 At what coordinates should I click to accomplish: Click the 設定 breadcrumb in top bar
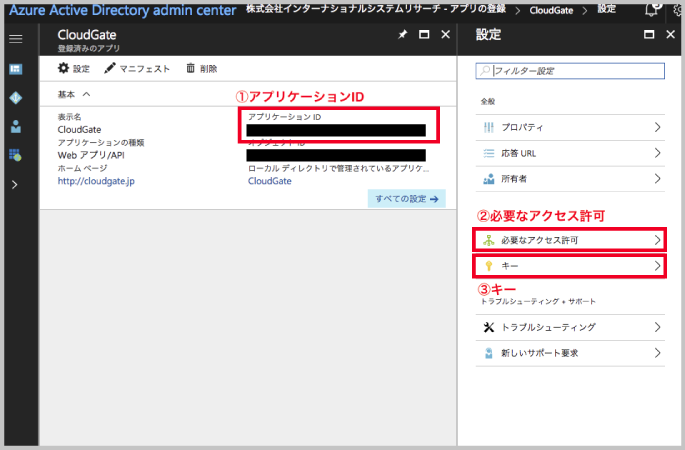point(606,9)
